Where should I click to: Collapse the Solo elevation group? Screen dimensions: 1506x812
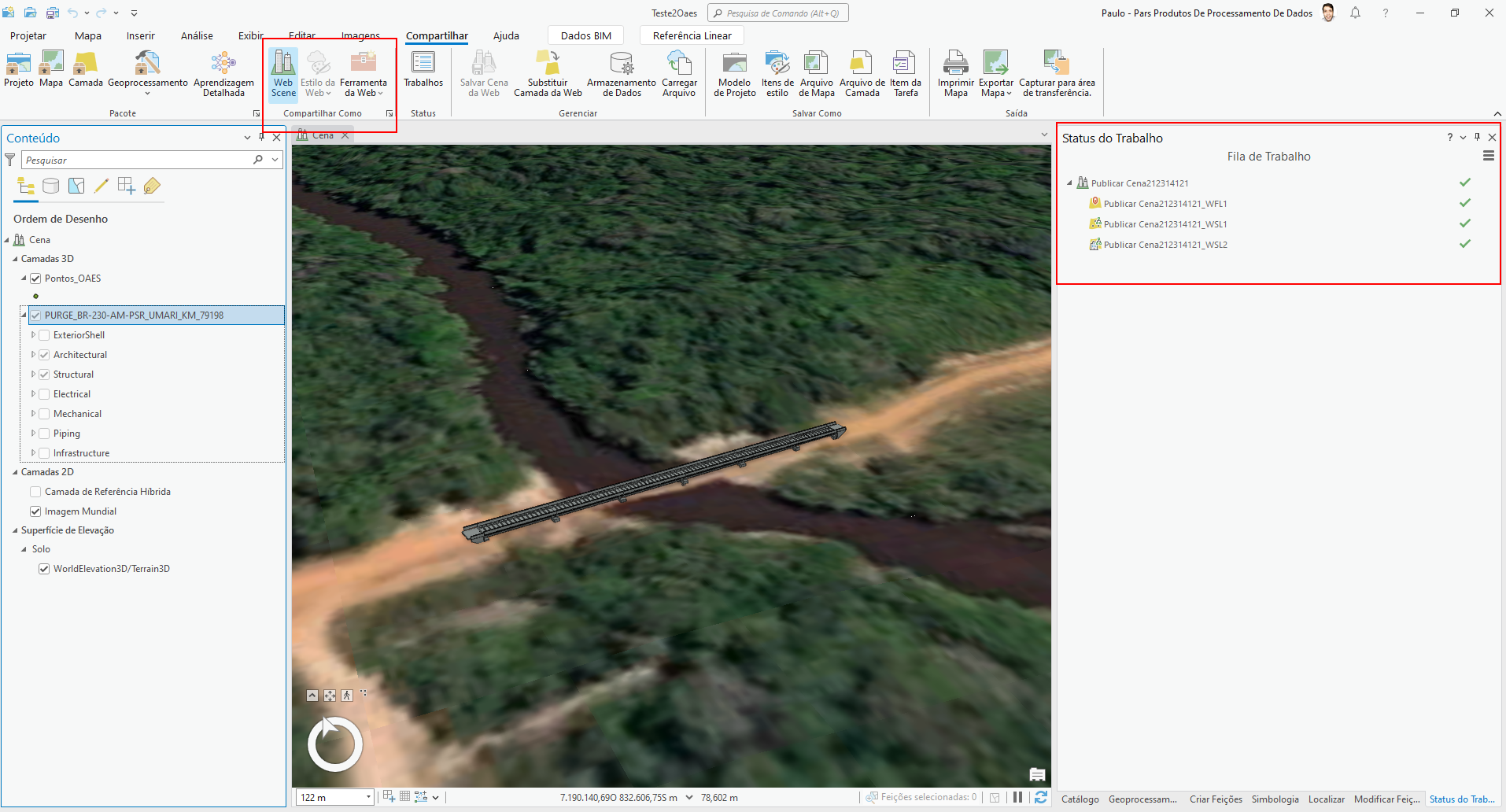coord(24,549)
